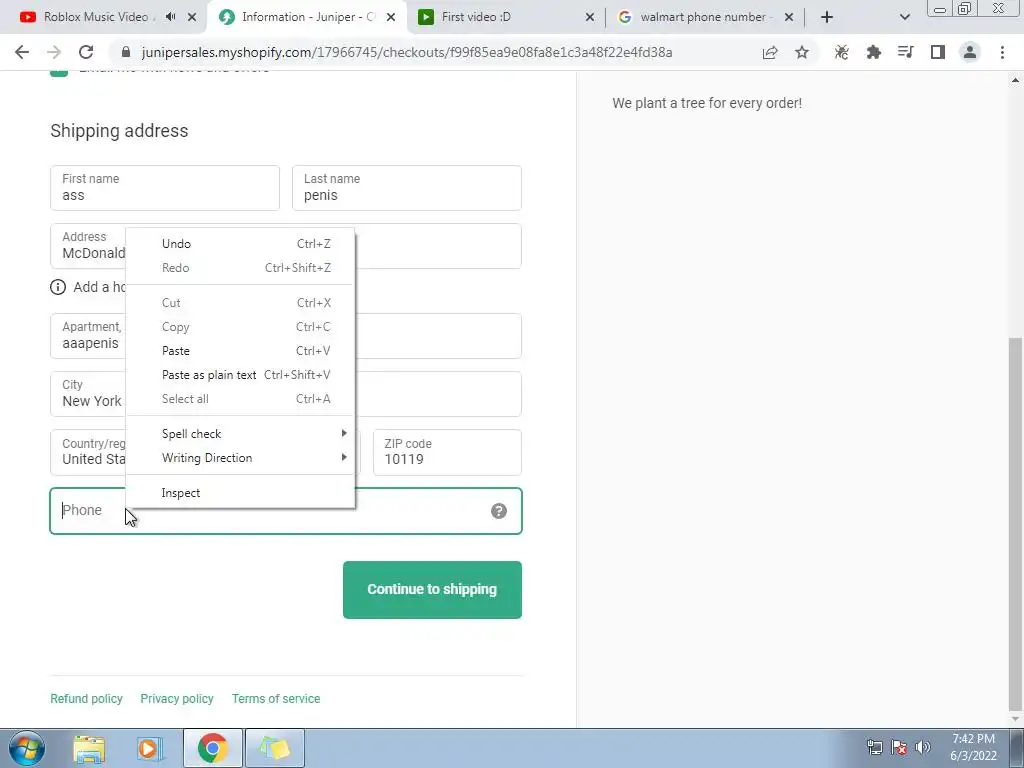Open the media control icon
Screen dimensions: 1024x768
click(x=905, y=52)
